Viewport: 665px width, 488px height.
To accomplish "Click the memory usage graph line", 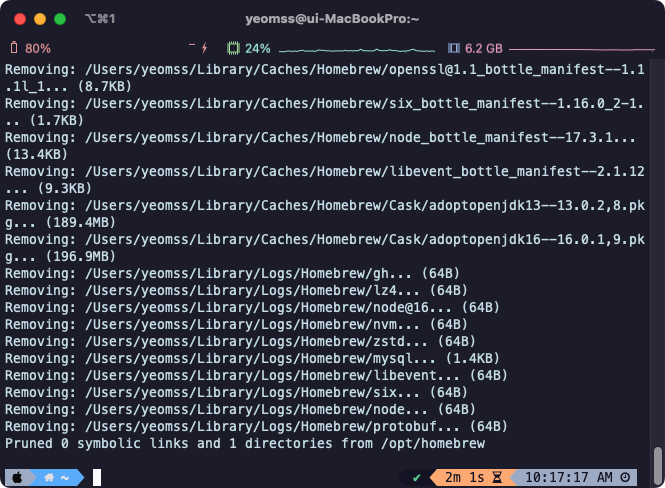I will tap(582, 50).
